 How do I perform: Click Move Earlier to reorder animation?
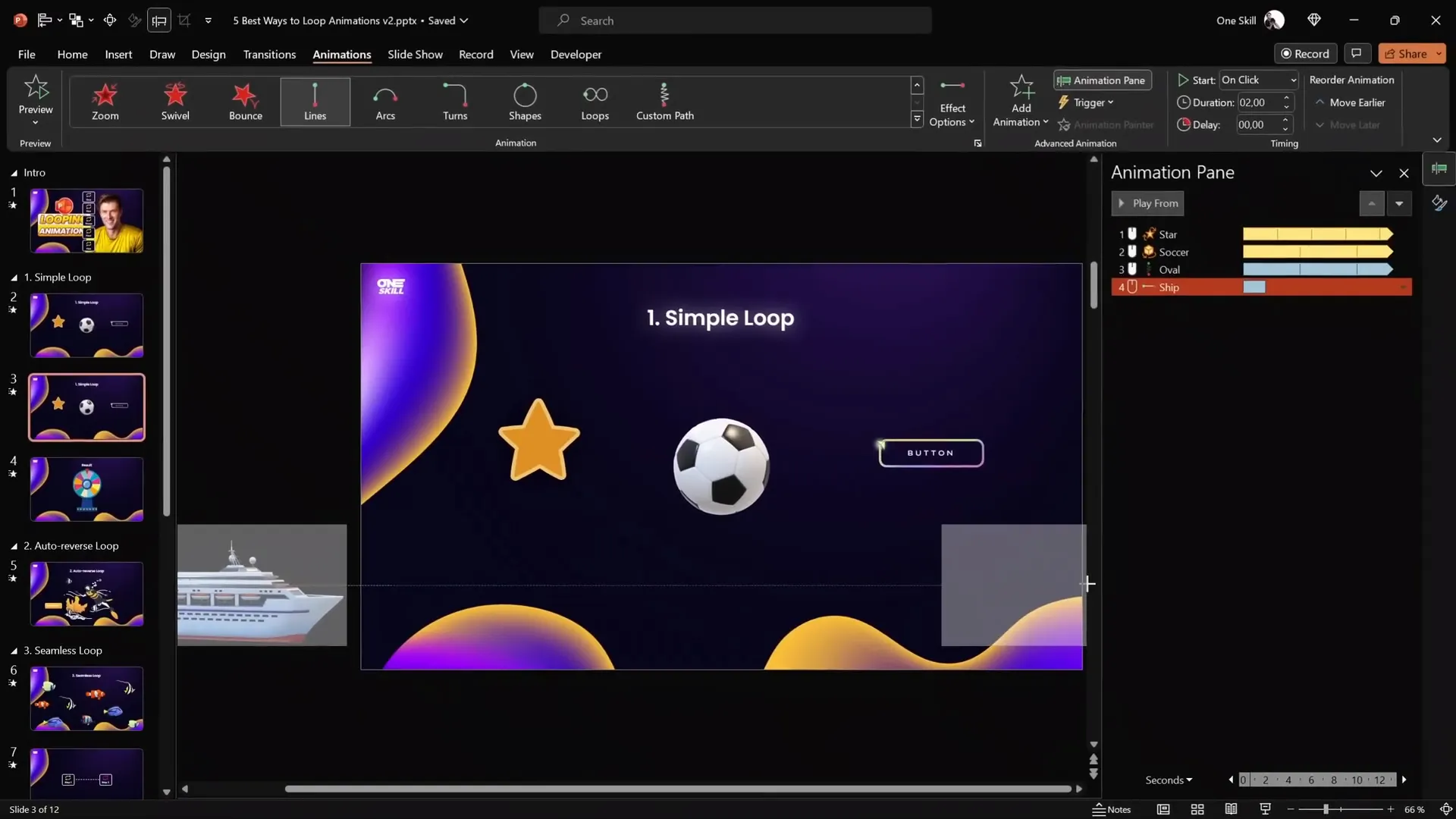click(1350, 102)
